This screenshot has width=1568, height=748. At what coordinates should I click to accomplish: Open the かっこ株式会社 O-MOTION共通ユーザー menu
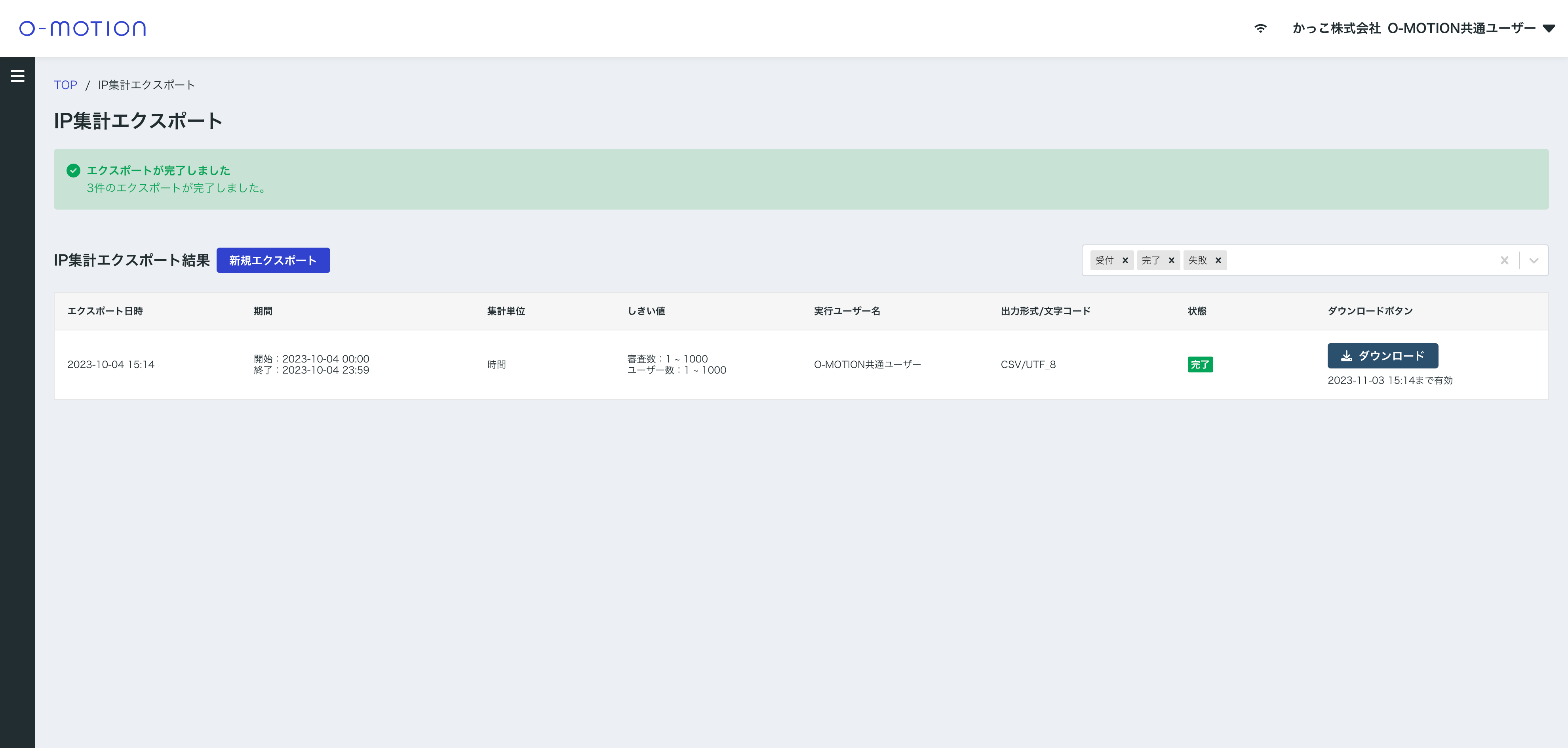point(1414,29)
